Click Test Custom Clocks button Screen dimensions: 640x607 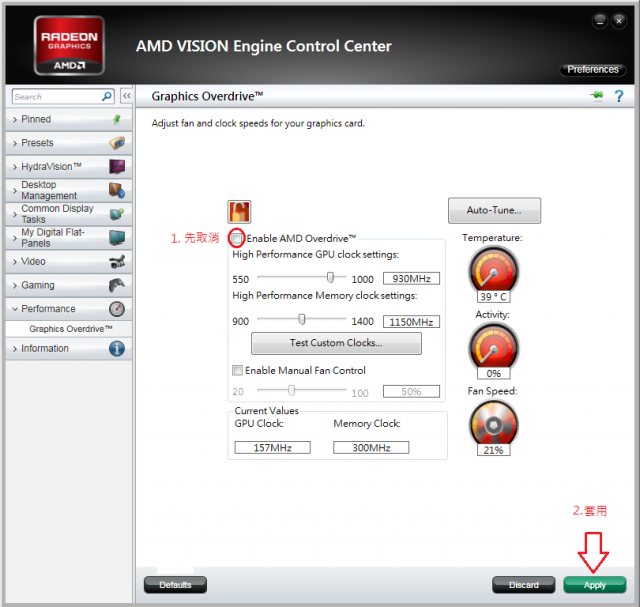tap(336, 343)
